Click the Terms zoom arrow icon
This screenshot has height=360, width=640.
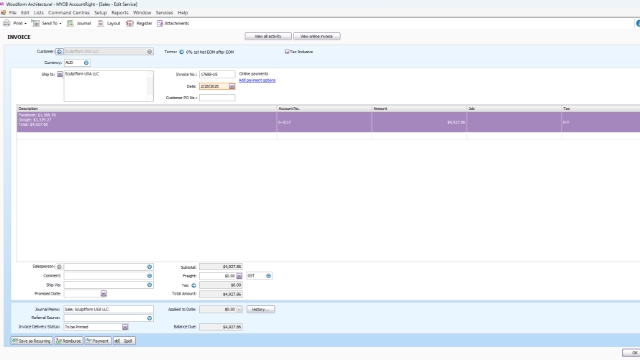pyautogui.click(x=182, y=52)
